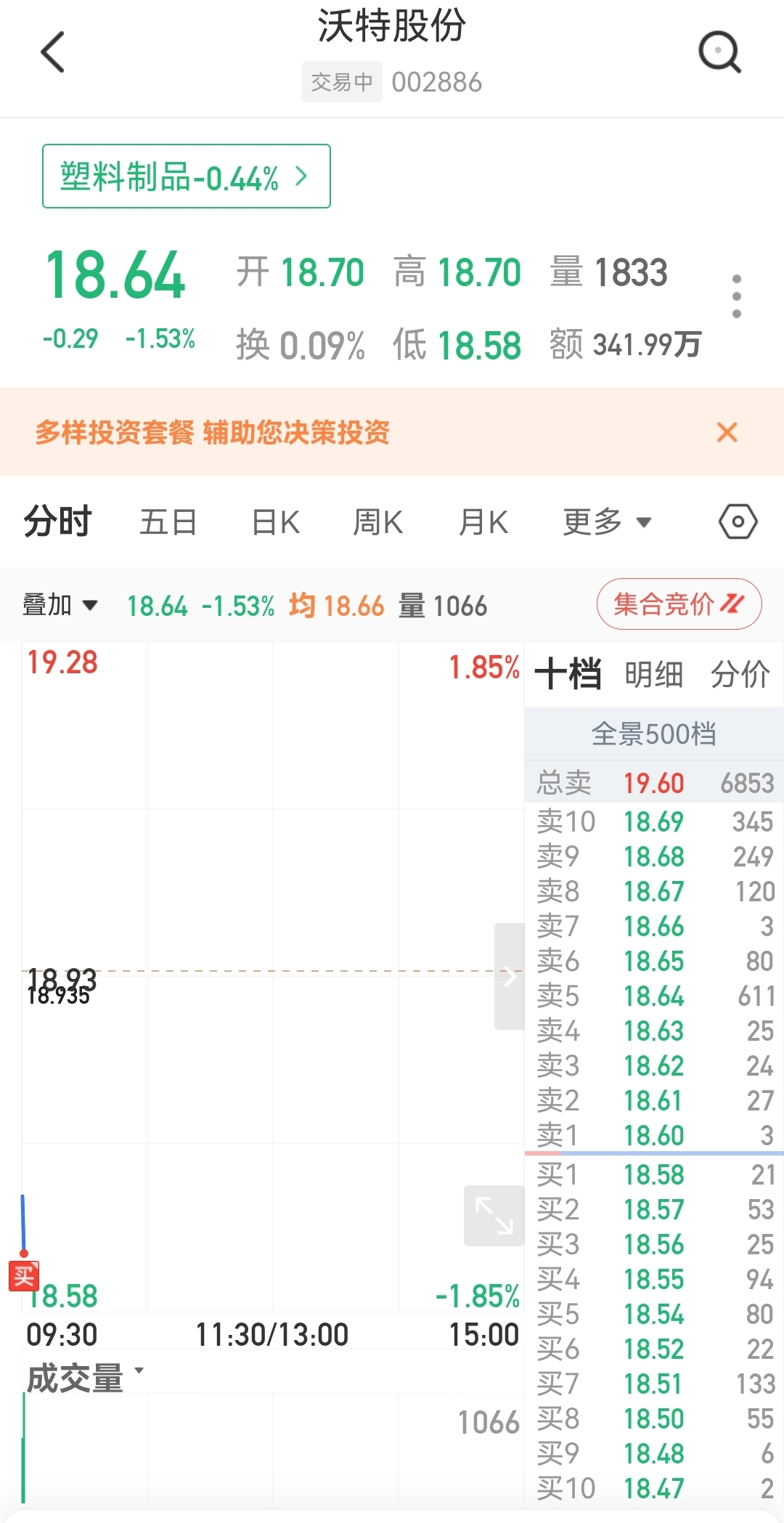Open the 全景500档 panorama view
The height and width of the screenshot is (1523, 784).
654,734
